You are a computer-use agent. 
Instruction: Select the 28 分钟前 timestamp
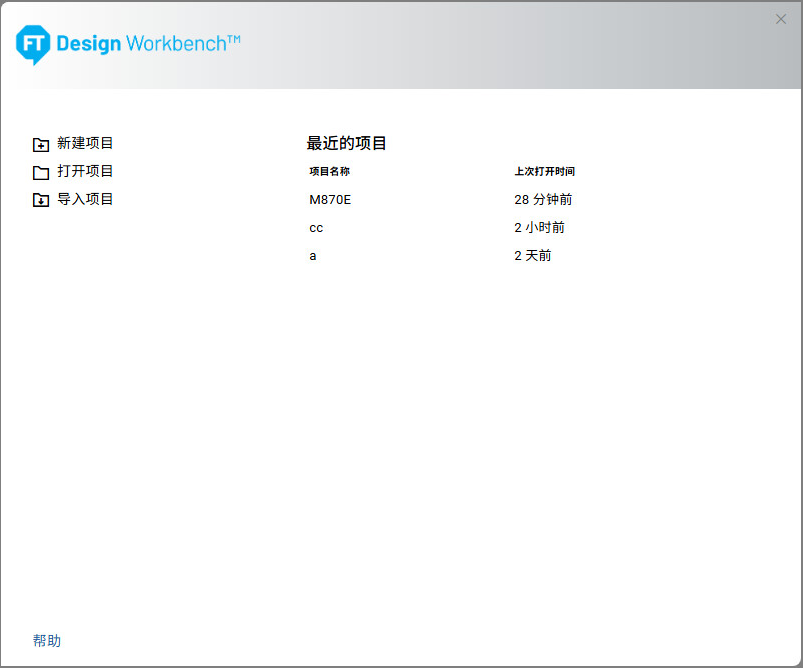(x=543, y=200)
